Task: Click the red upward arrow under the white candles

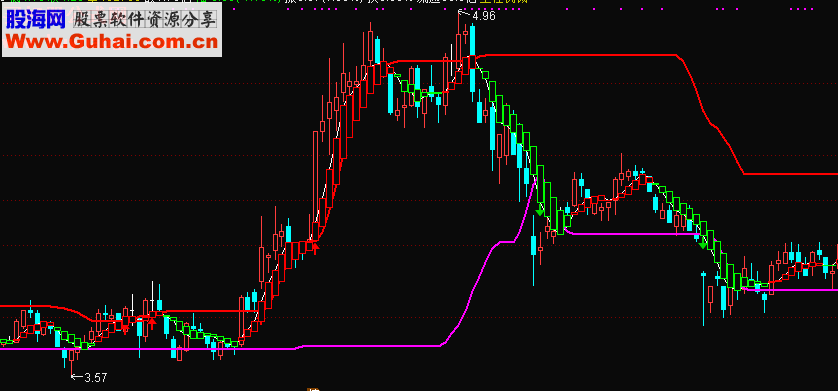Action: pyautogui.click(x=152, y=322)
